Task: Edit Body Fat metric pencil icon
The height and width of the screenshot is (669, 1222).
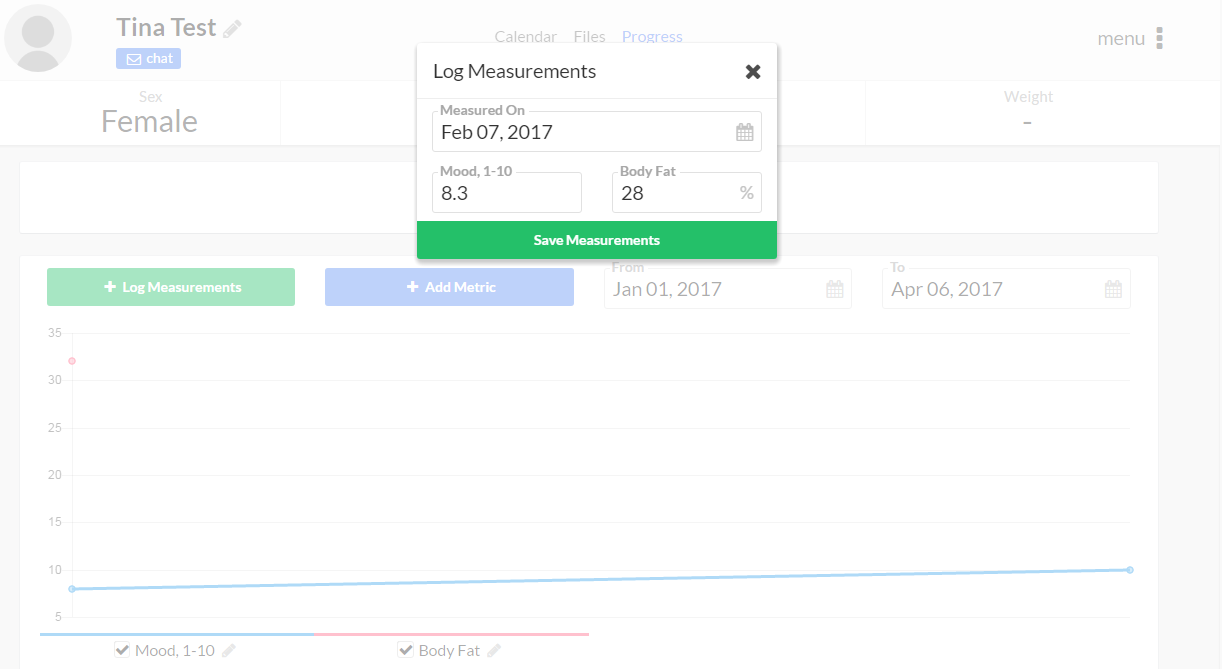Action: (x=494, y=650)
